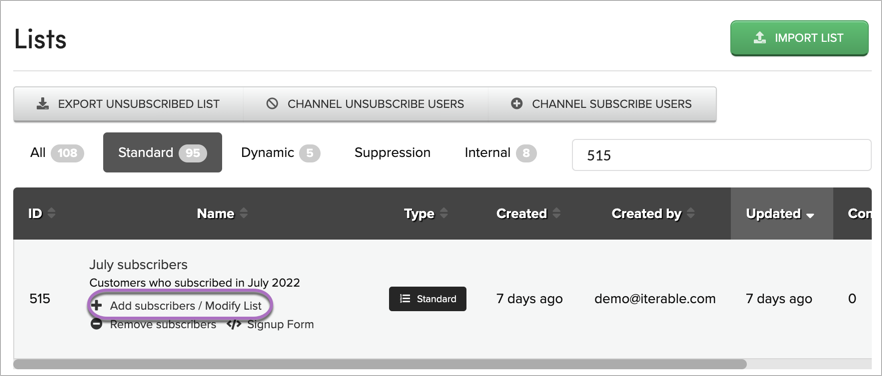The image size is (882, 376).
Task: Click the upload icon on Import List
Action: (759, 38)
